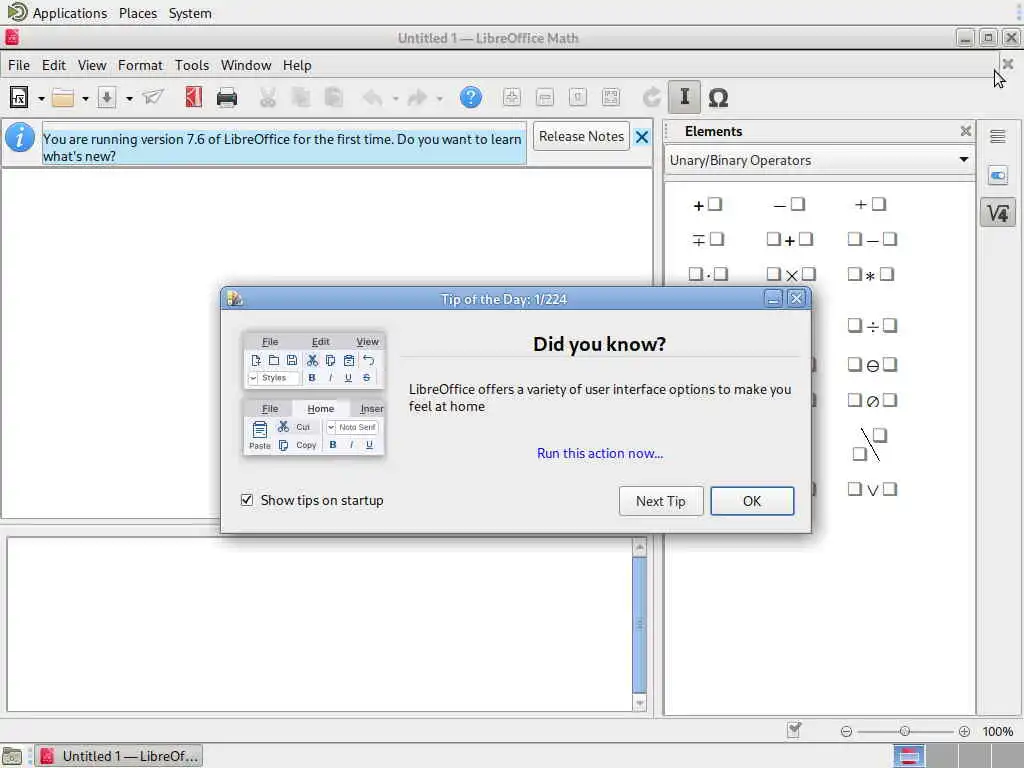Image resolution: width=1024 pixels, height=768 pixels.
Task: Uncheck Show tips on startup
Action: [x=247, y=500]
